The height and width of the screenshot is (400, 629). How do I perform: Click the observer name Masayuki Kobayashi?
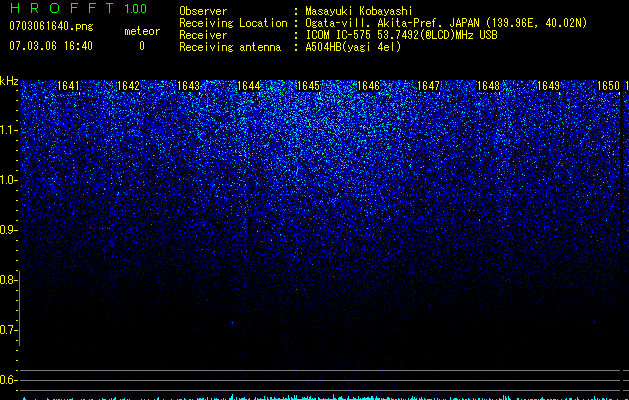click(359, 11)
